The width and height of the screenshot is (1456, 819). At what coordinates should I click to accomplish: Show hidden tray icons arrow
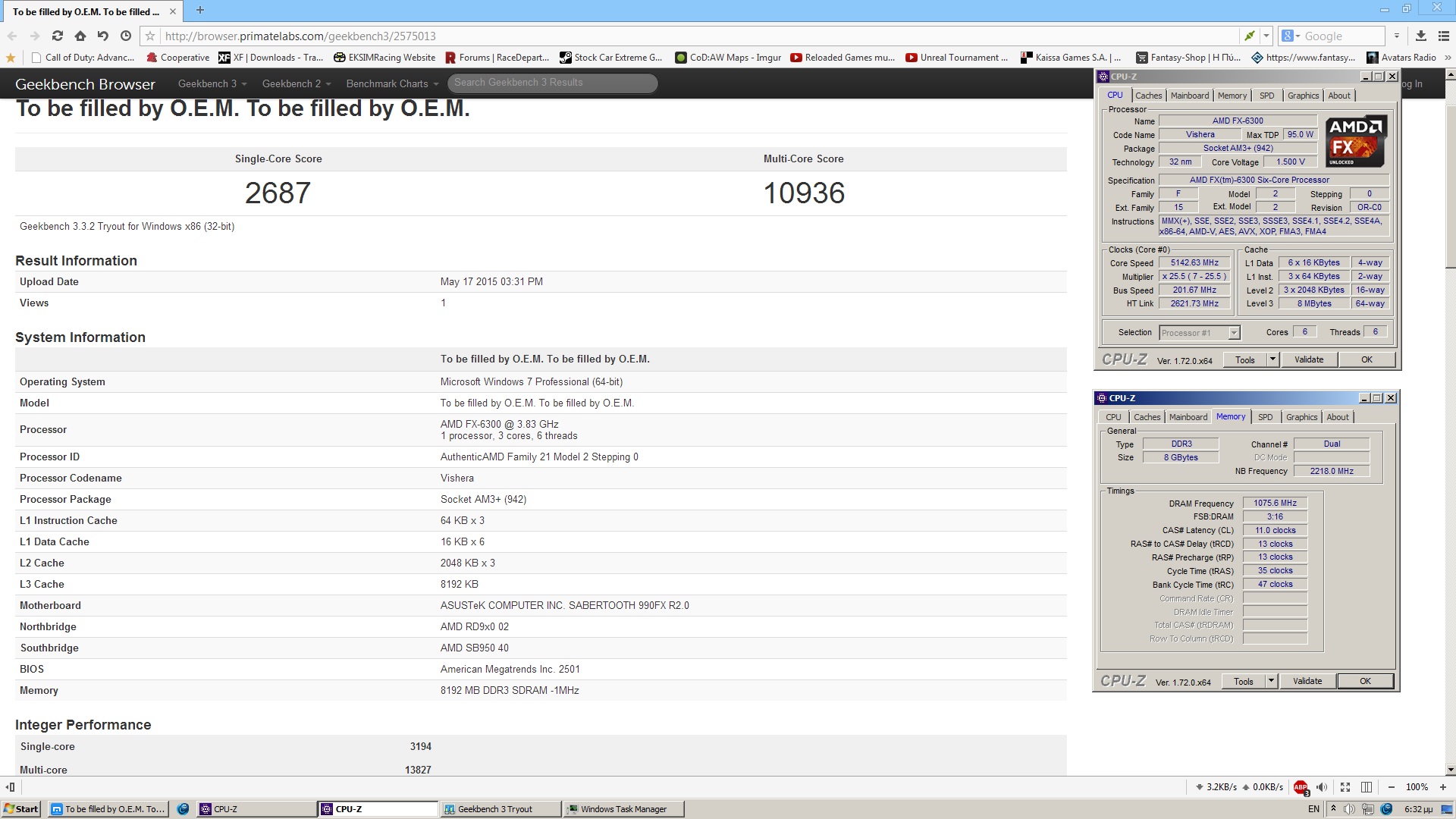pos(1333,809)
